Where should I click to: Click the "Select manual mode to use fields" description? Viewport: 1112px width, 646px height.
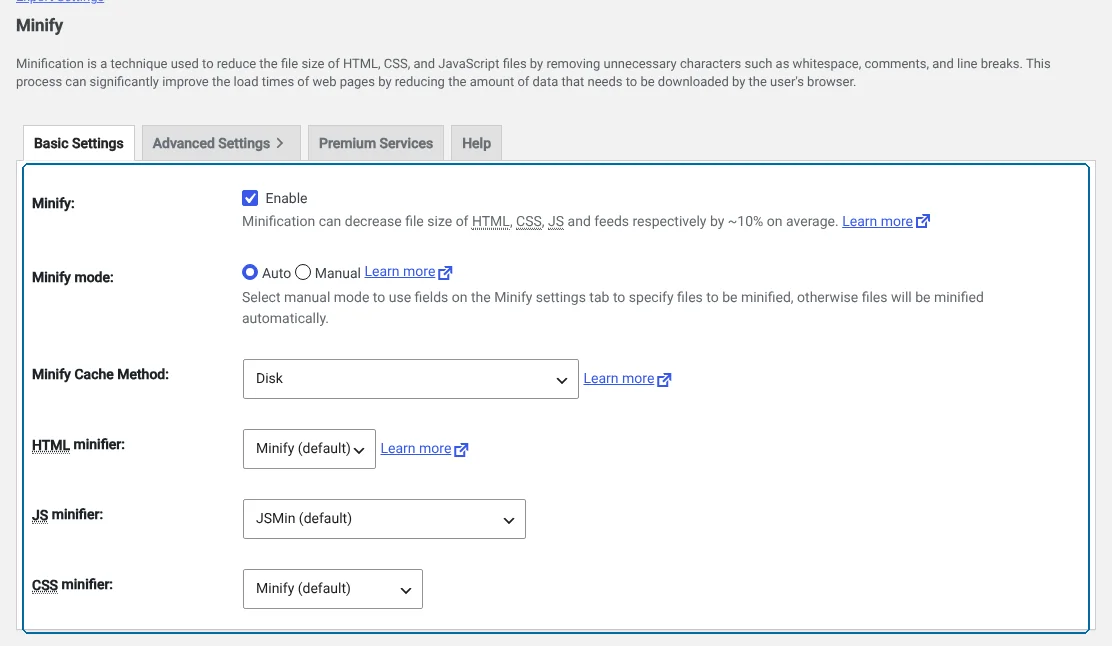tap(613, 308)
